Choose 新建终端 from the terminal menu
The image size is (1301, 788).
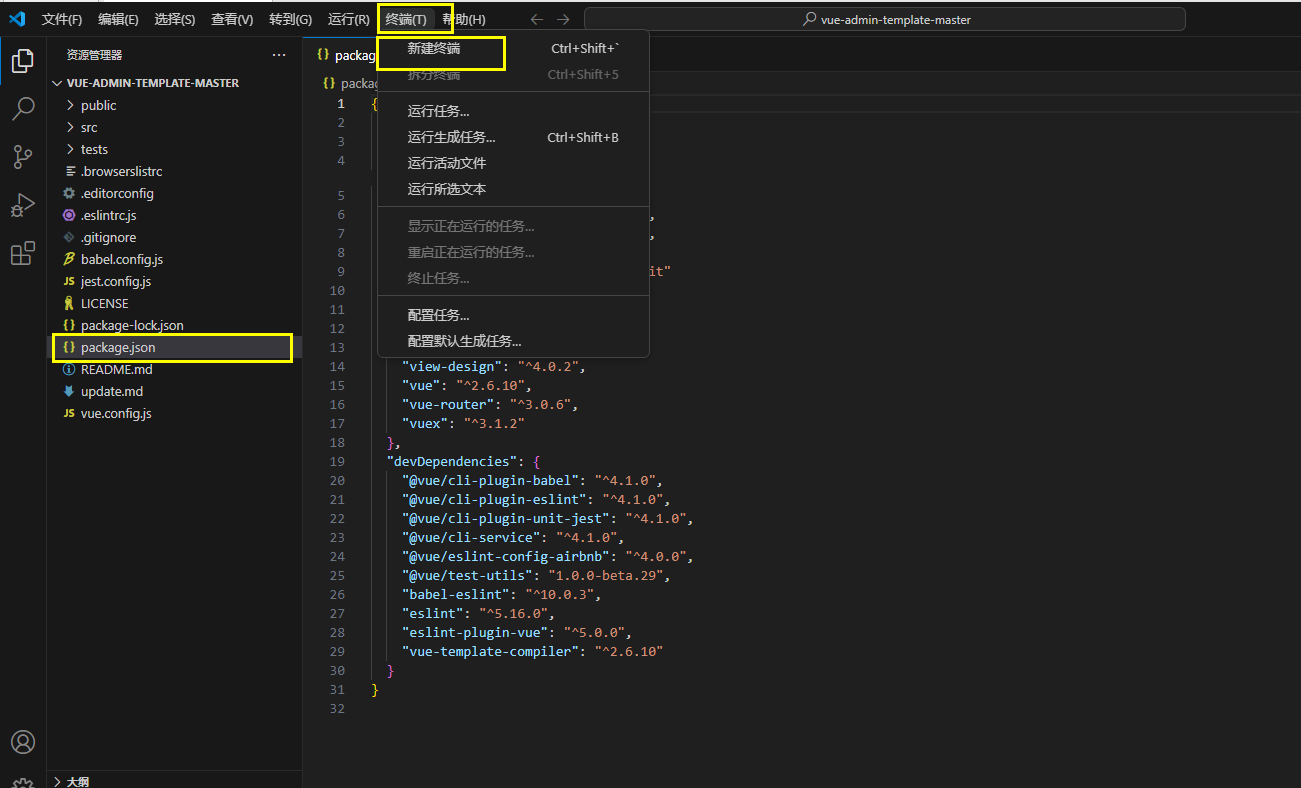tap(513, 48)
